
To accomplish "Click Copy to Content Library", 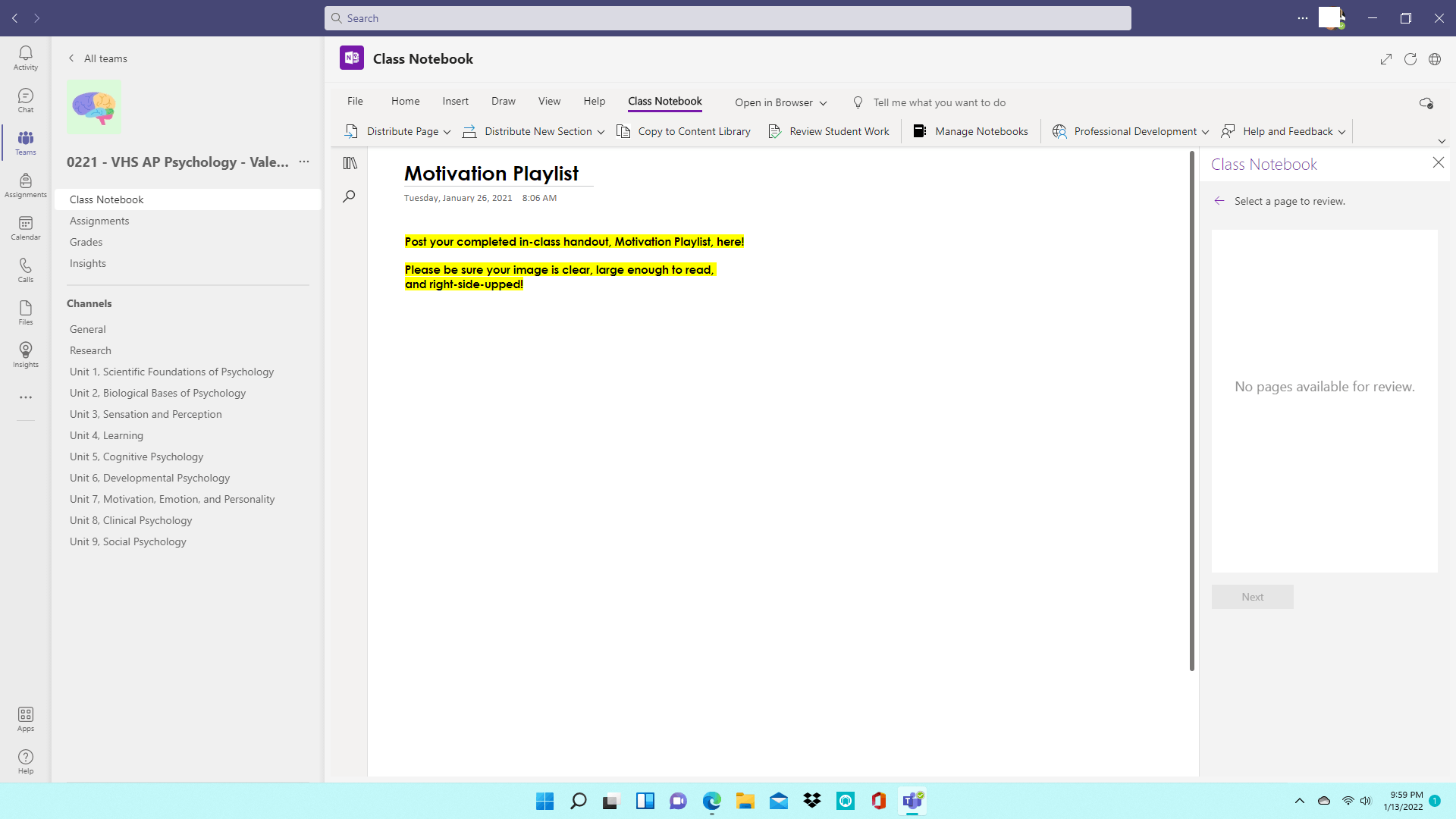I will coord(683,131).
